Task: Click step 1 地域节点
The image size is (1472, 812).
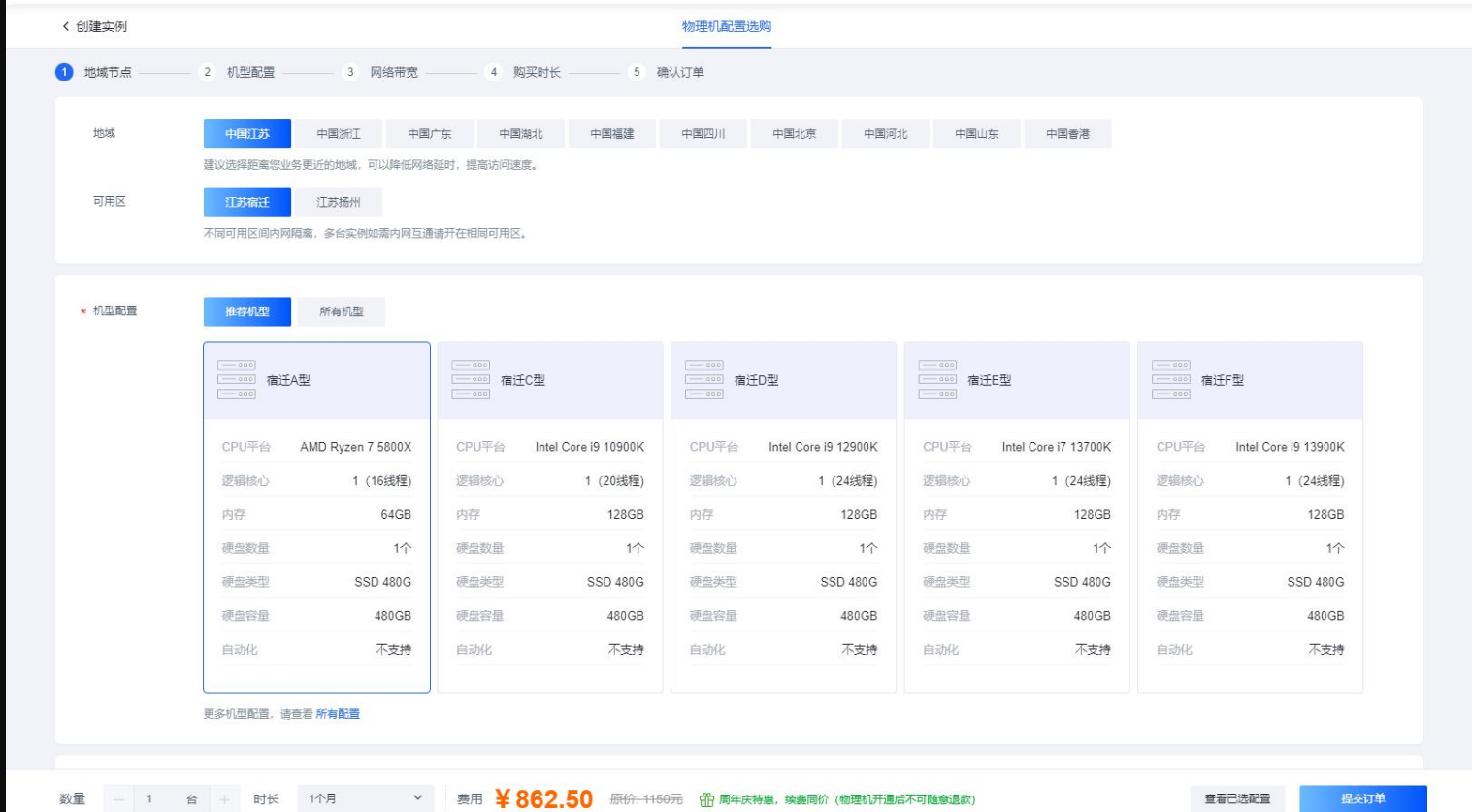Action: coord(94,72)
